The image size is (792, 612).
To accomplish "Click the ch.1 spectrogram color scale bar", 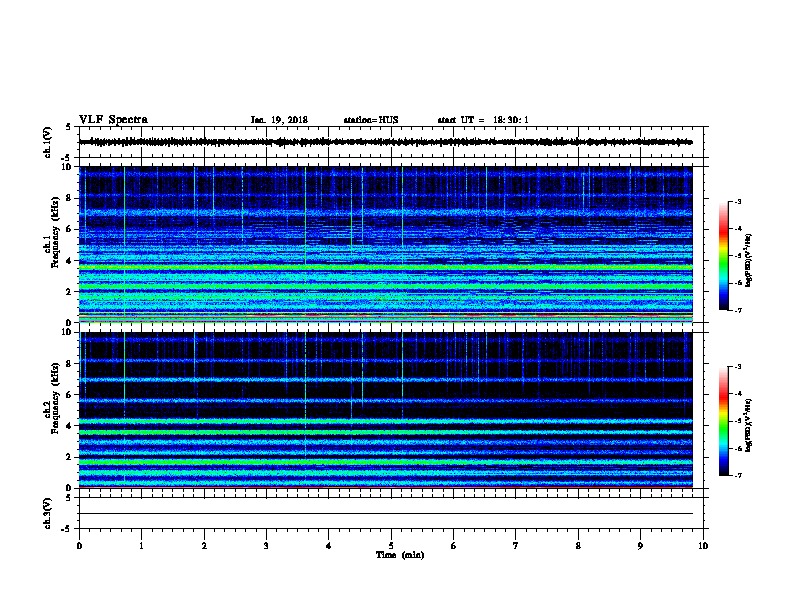I will coord(723,256).
